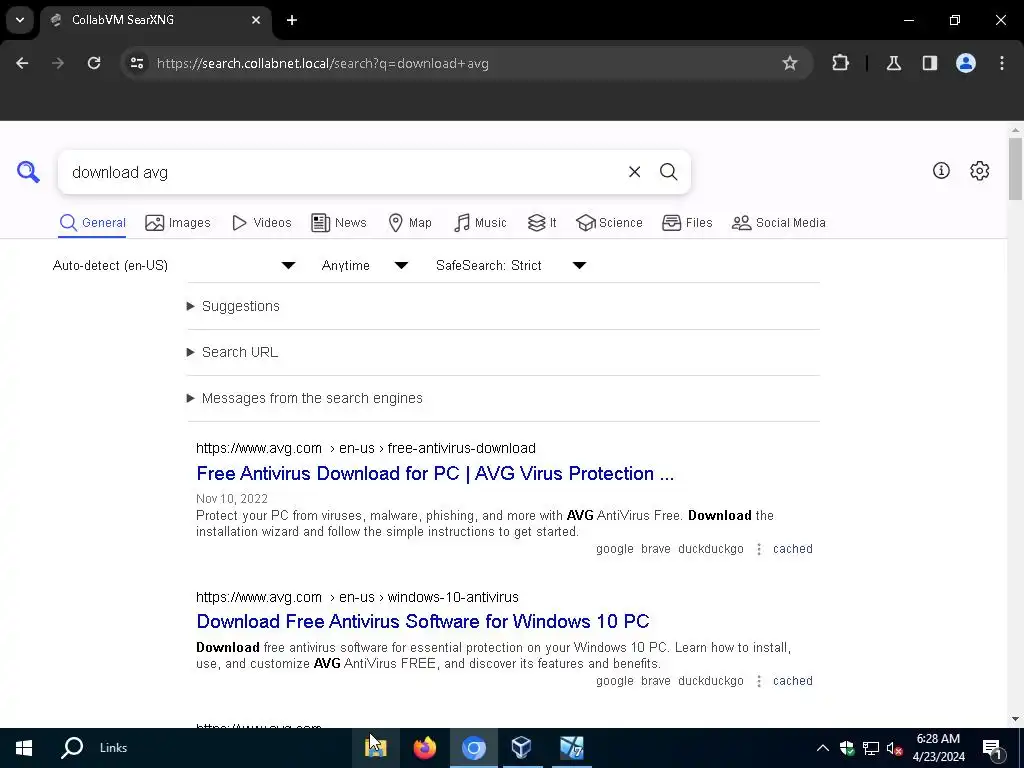Screen dimensions: 1024x768
Task: Reload the page
Action: pos(94,63)
